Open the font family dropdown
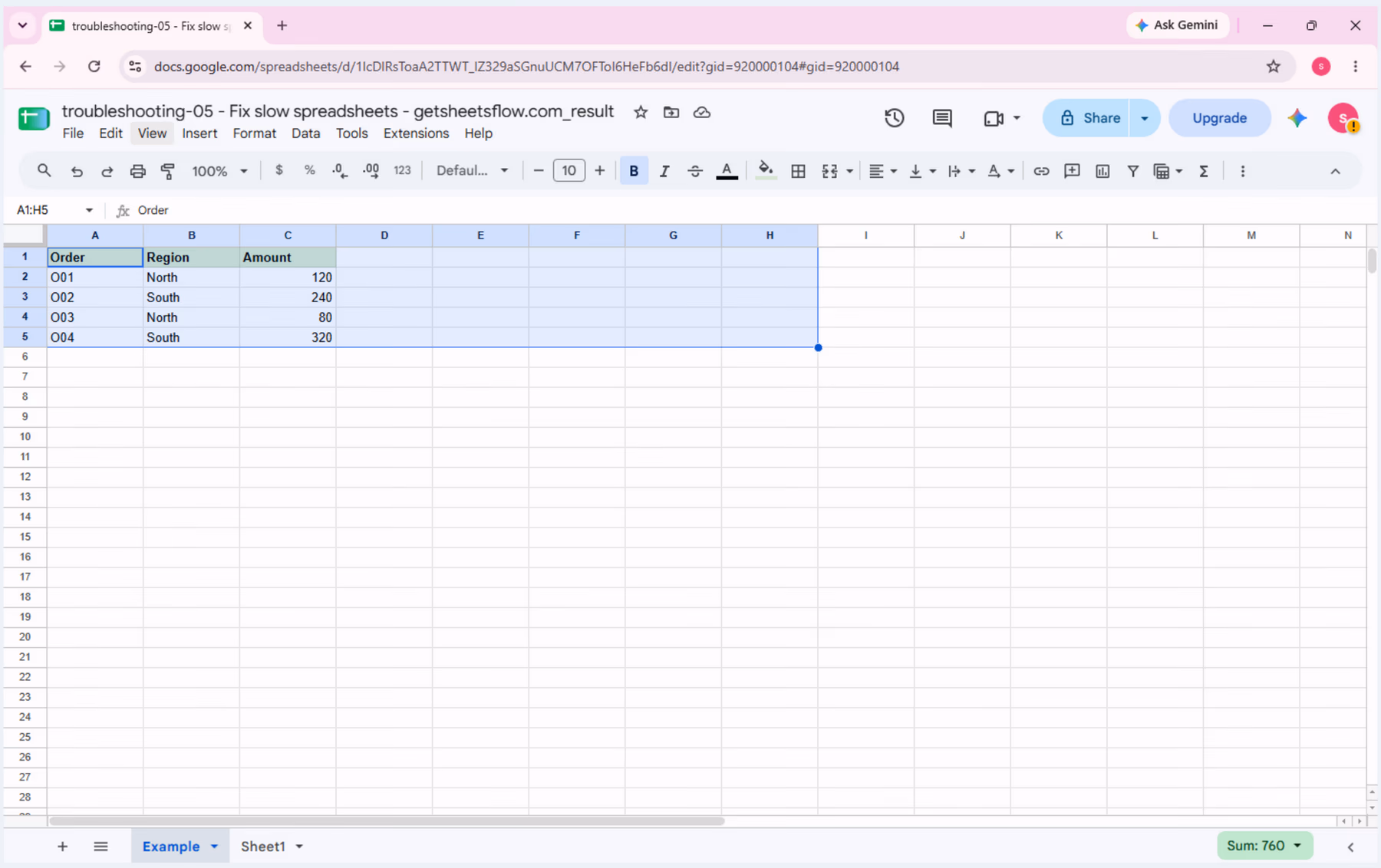The width and height of the screenshot is (1381, 868). pyautogui.click(x=472, y=171)
